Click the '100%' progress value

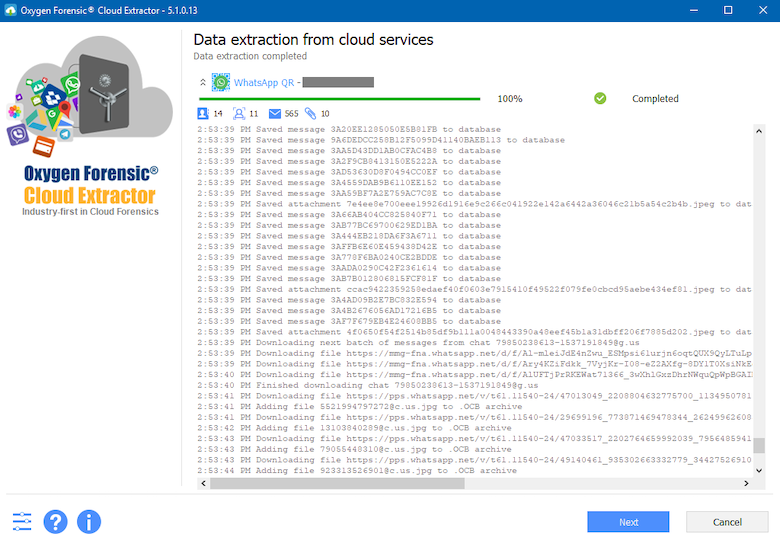click(x=510, y=99)
